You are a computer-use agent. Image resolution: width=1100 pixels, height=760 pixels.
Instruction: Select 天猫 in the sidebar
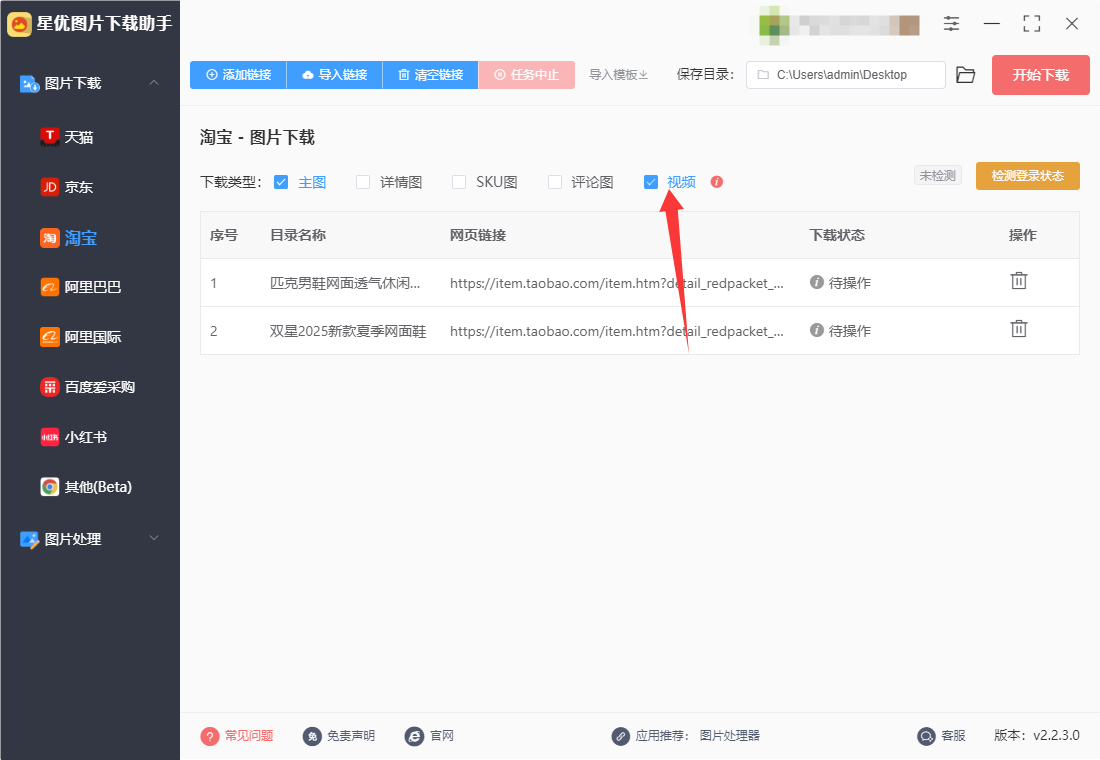(x=79, y=138)
